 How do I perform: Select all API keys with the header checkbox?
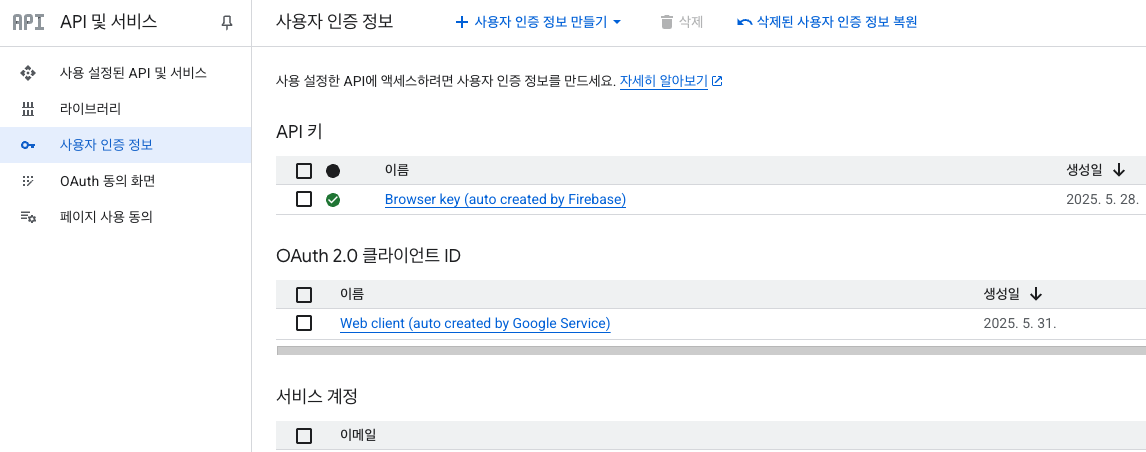(x=304, y=171)
